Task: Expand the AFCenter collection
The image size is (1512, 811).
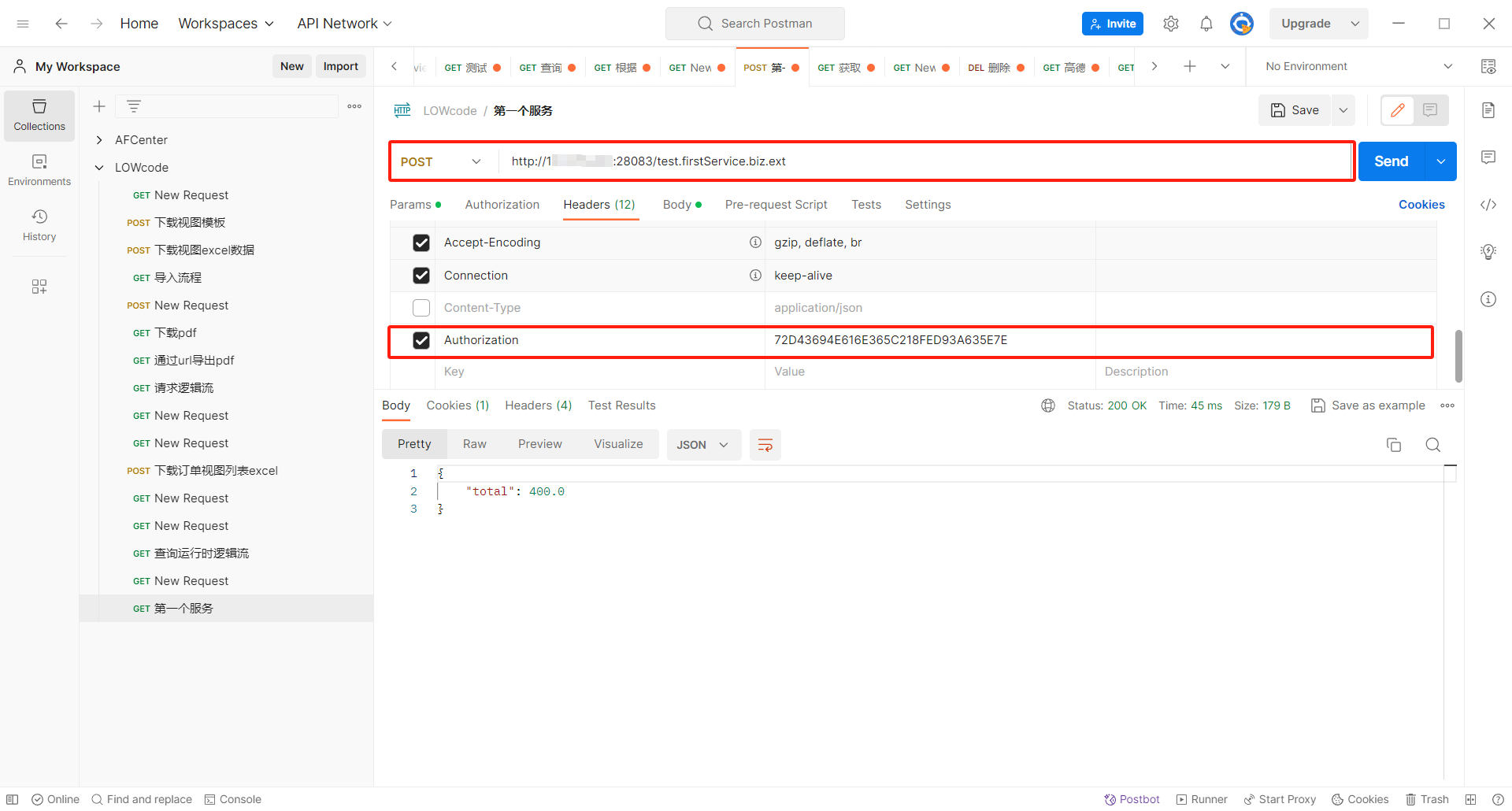Action: tap(99, 140)
